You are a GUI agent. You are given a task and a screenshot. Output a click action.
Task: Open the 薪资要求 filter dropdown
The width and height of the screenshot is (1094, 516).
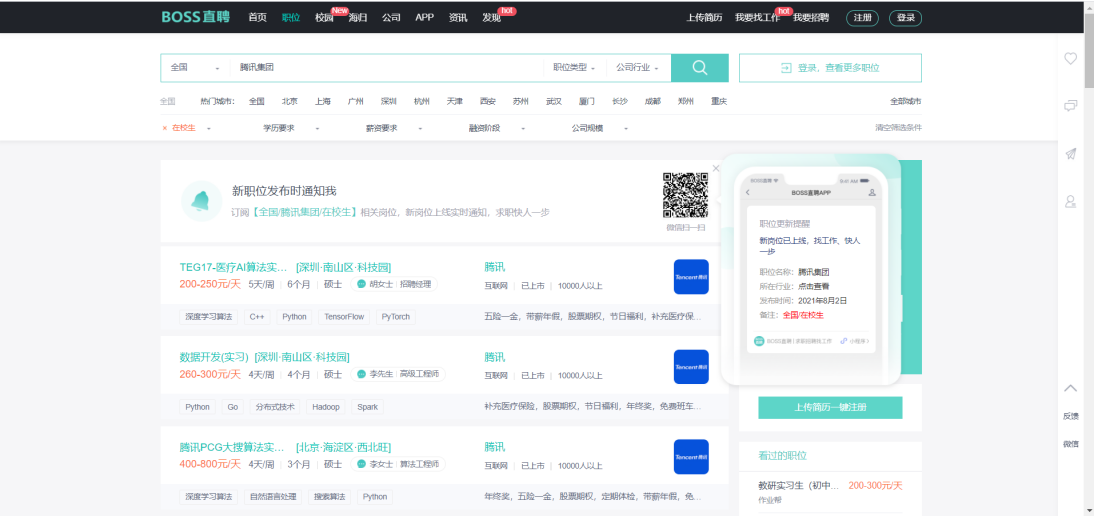click(394, 128)
